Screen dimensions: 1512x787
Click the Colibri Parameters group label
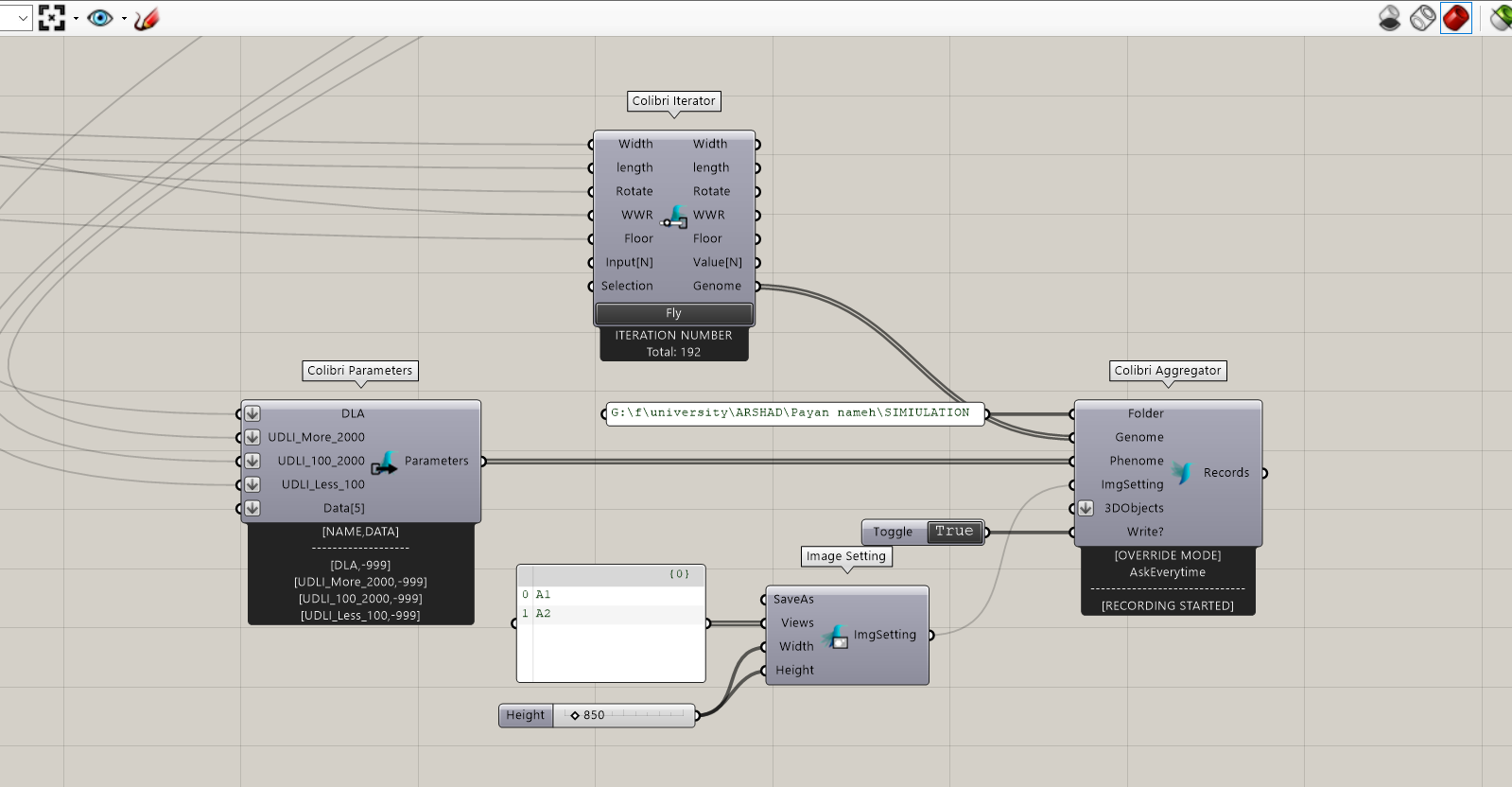pos(360,371)
